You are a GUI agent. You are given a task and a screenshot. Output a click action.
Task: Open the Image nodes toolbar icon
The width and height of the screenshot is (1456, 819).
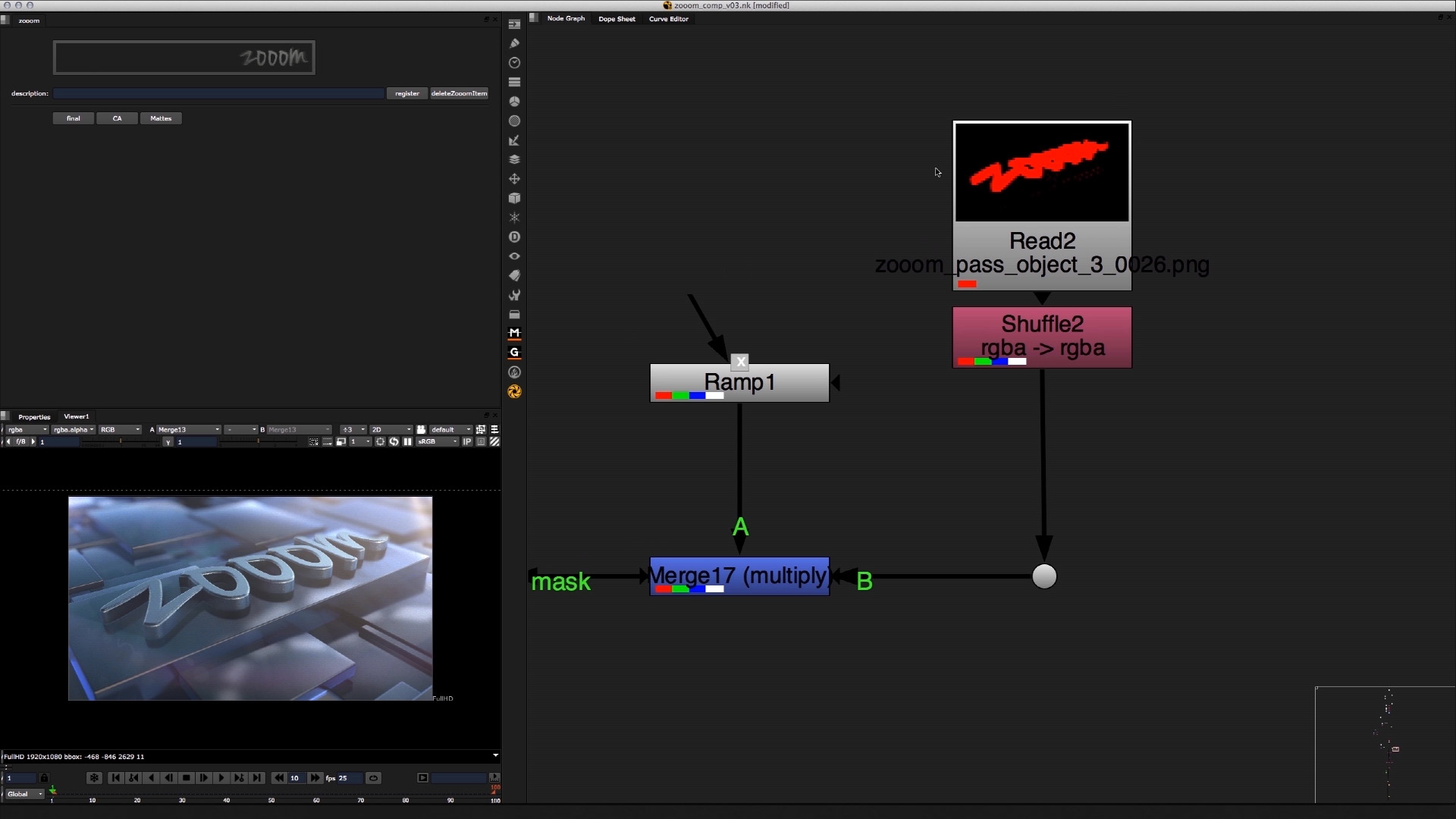pyautogui.click(x=514, y=24)
